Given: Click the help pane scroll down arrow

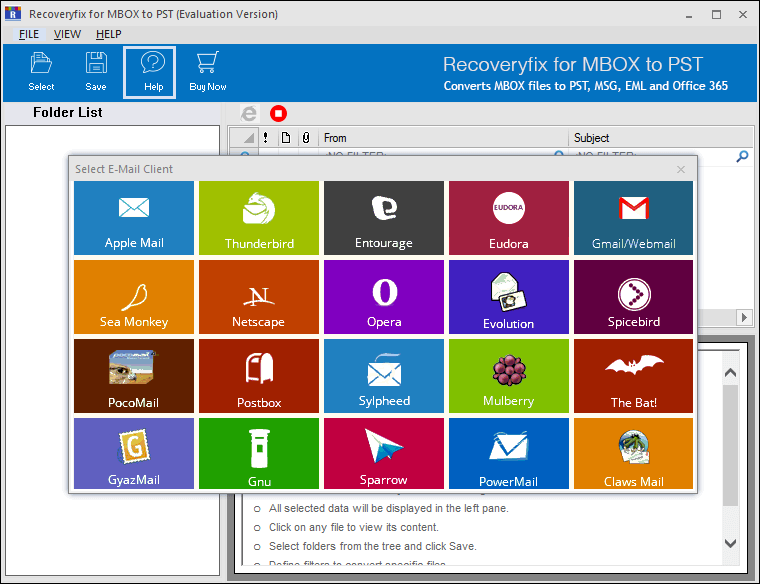Looking at the screenshot, I should (x=730, y=543).
